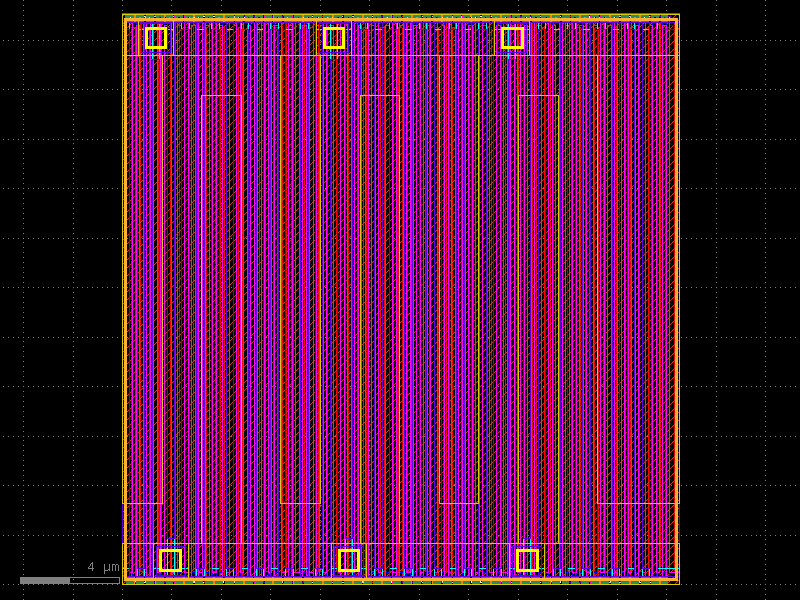Select the top-right yellow via marker
Image resolution: width=800 pixels, height=600 pixels.
tap(513, 37)
